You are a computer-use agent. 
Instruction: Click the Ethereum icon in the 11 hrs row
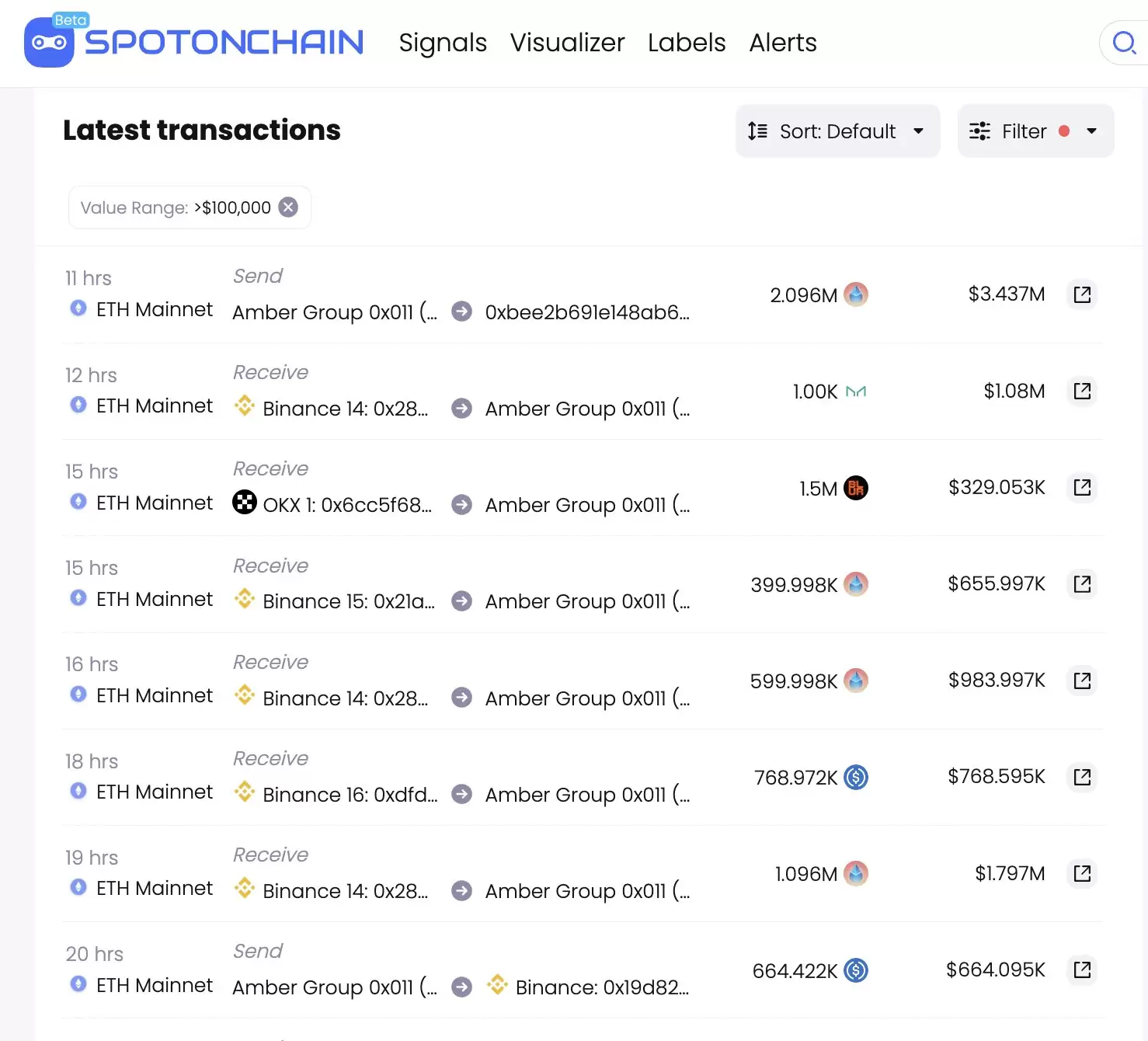(78, 308)
